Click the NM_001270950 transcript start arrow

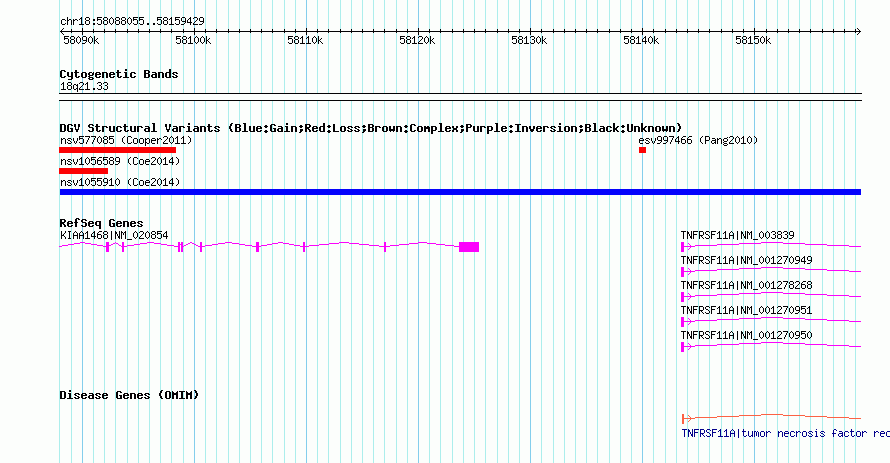coord(687,347)
